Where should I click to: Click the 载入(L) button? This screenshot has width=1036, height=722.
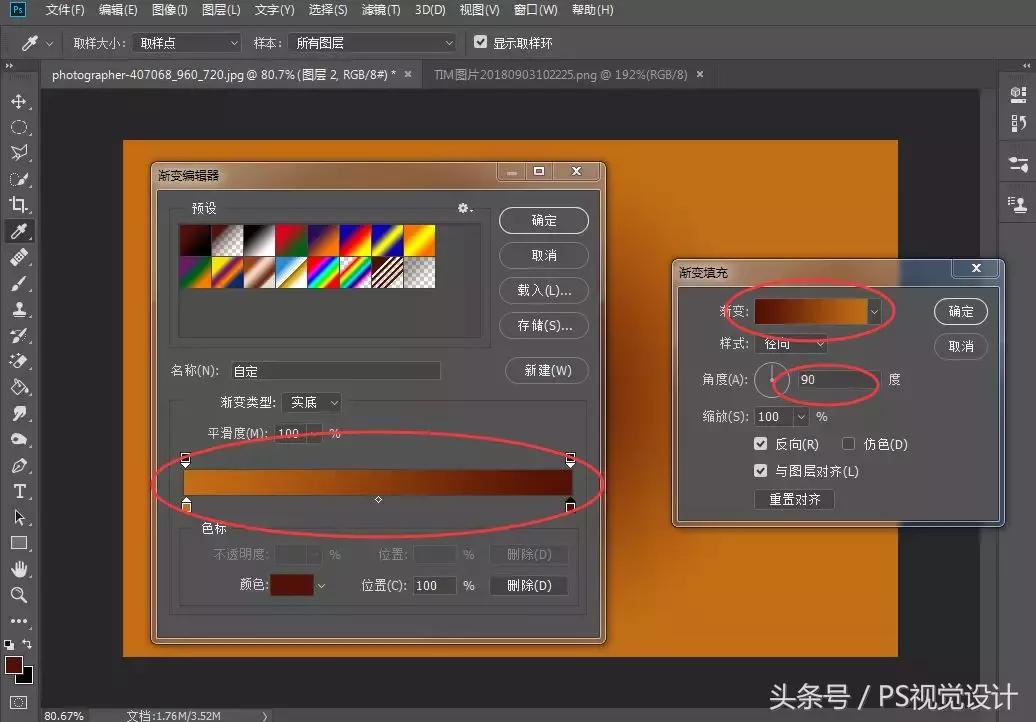tap(543, 290)
